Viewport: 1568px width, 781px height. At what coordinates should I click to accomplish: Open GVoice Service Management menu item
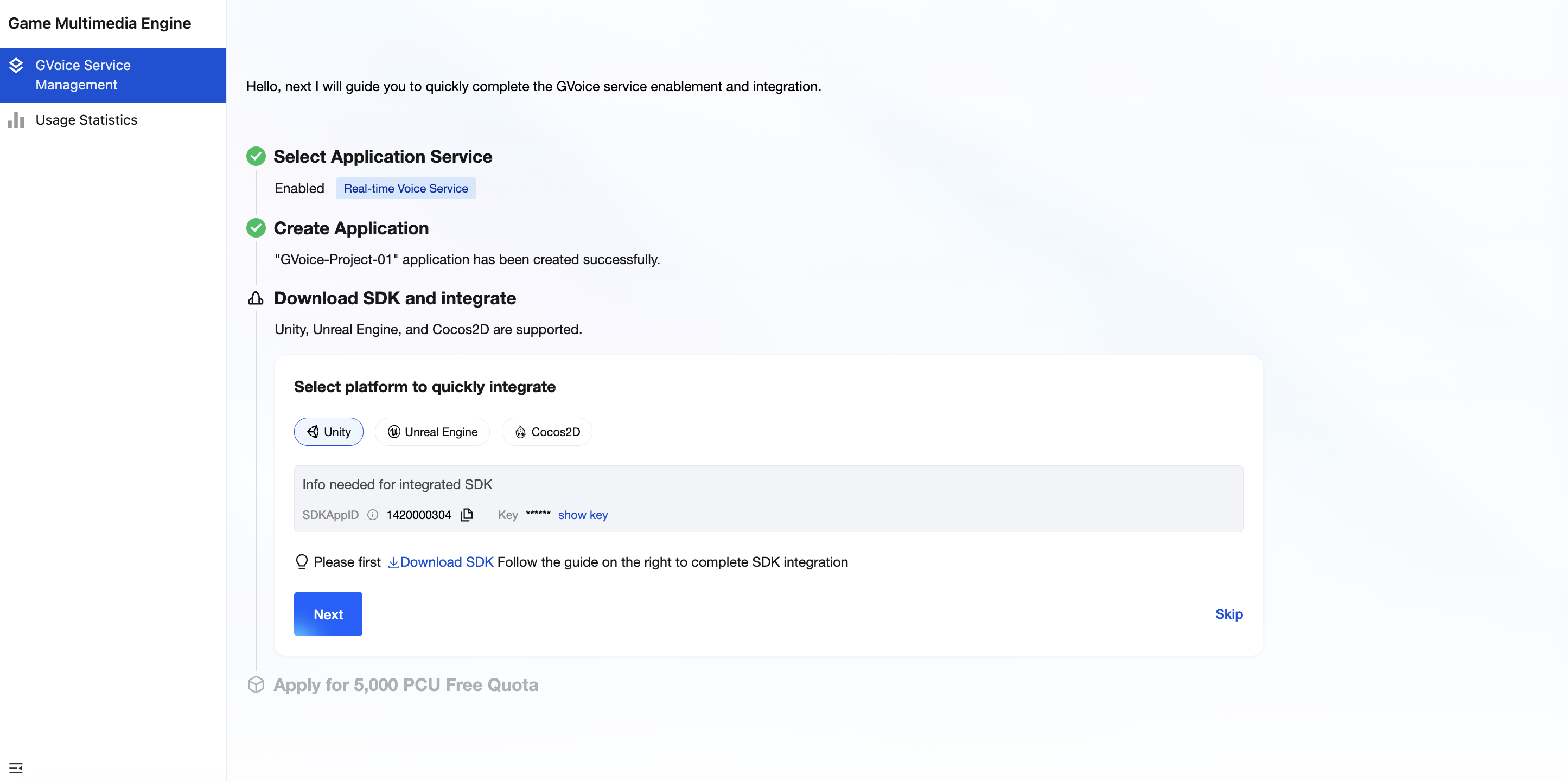[x=83, y=75]
